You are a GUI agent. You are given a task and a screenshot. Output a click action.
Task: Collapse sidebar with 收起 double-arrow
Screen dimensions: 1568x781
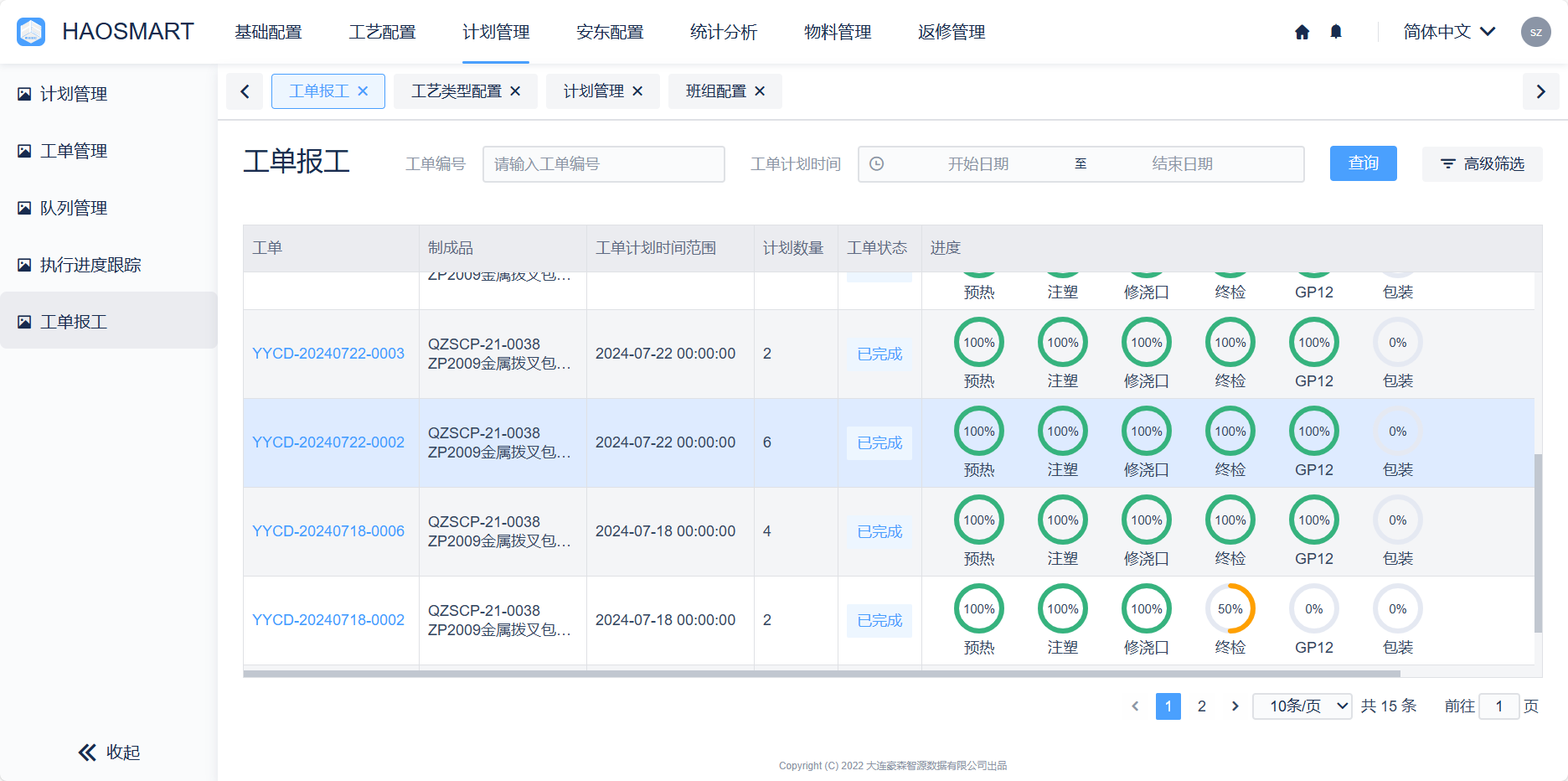pos(87,753)
